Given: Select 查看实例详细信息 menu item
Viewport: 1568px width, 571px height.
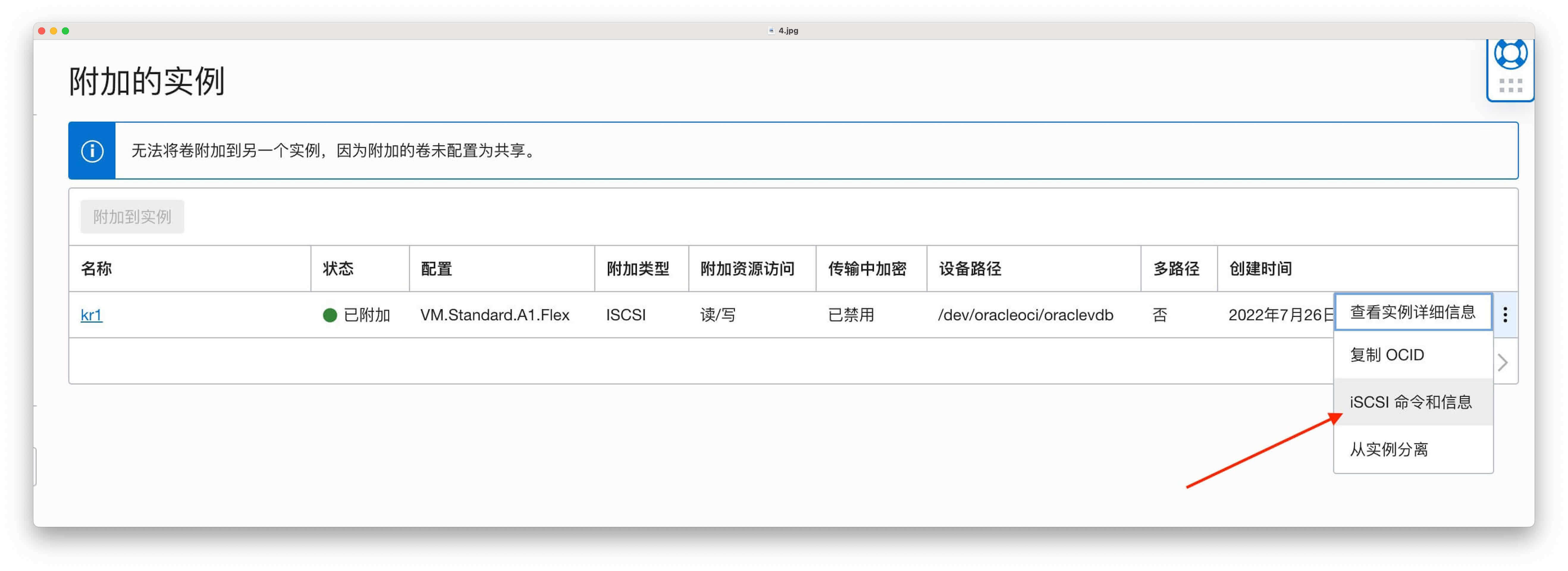Looking at the screenshot, I should click(1413, 312).
